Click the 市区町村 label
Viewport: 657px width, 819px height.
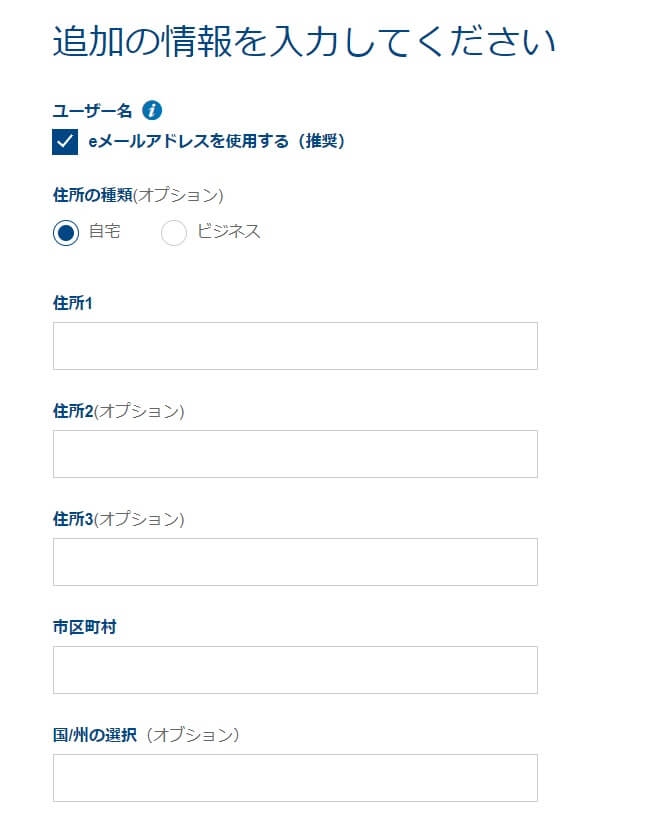85,627
